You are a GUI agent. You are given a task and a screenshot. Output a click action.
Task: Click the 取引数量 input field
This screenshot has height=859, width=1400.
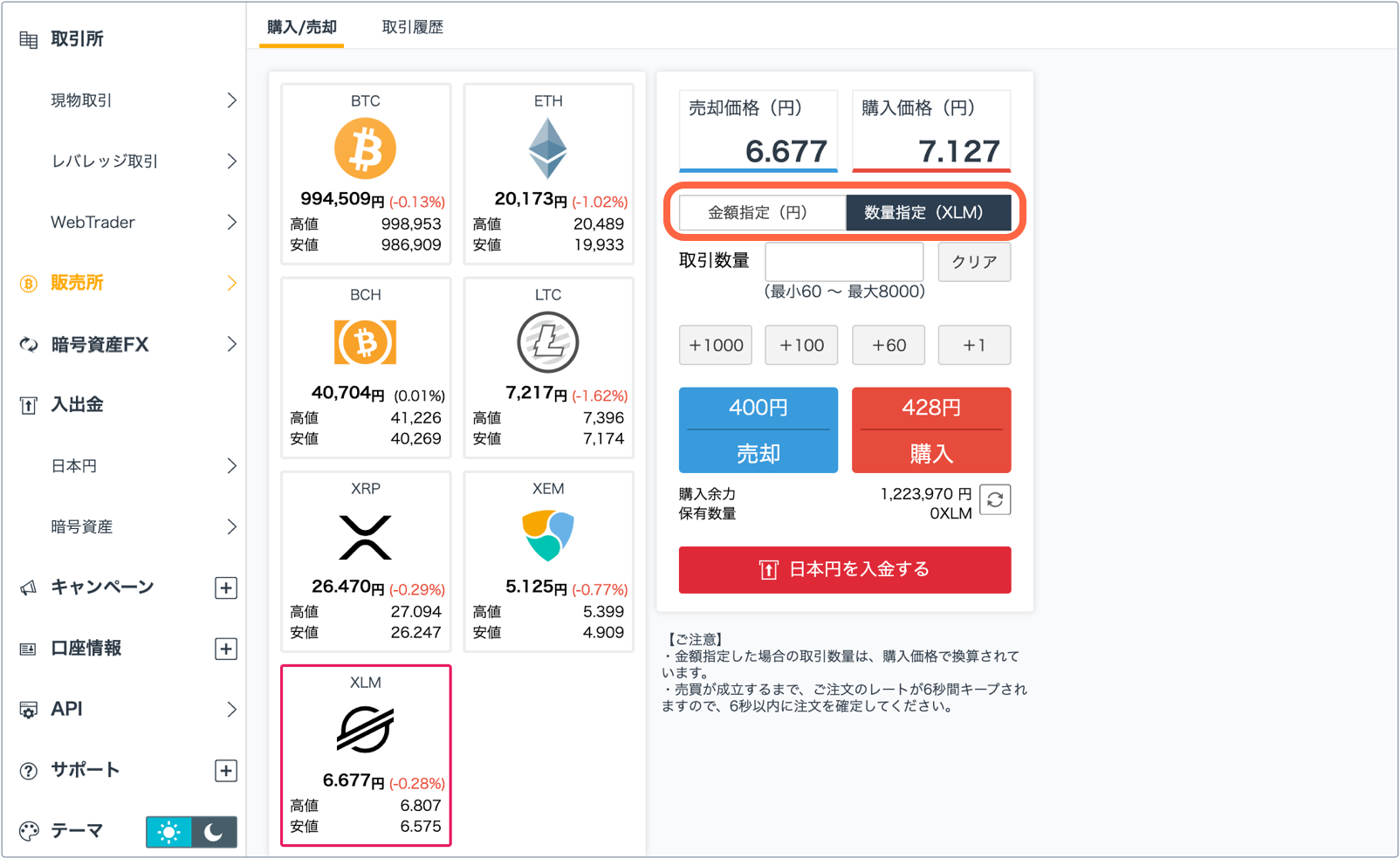[844, 262]
